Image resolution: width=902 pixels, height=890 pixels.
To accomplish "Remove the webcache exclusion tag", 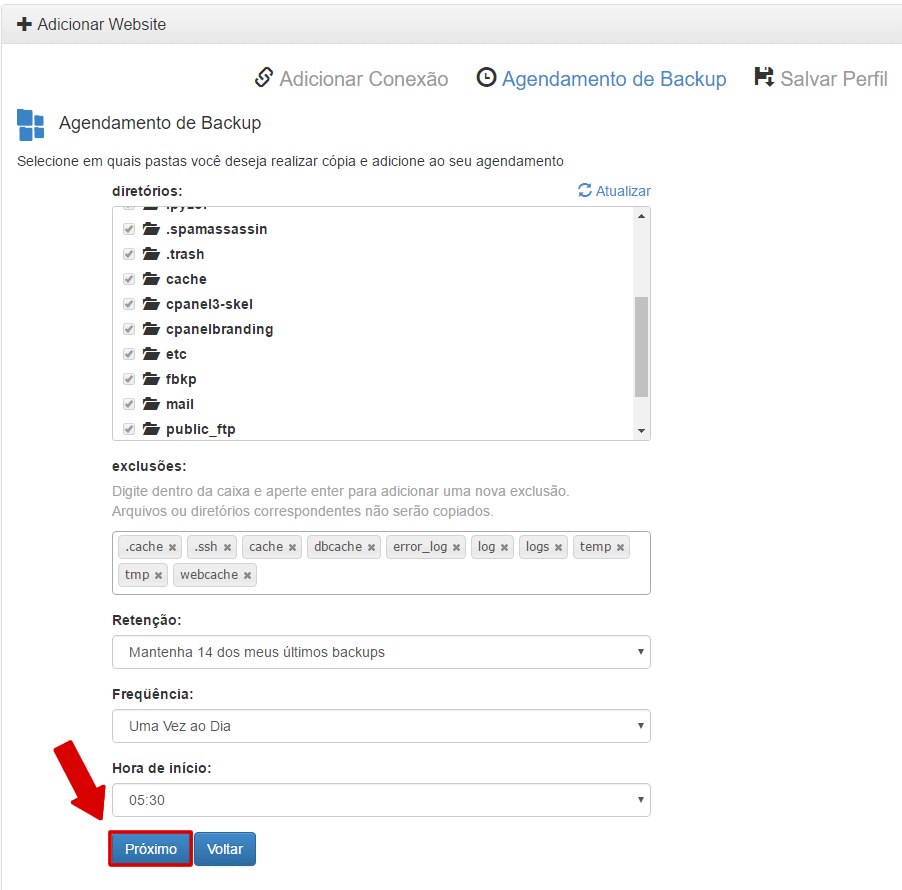I will point(247,575).
